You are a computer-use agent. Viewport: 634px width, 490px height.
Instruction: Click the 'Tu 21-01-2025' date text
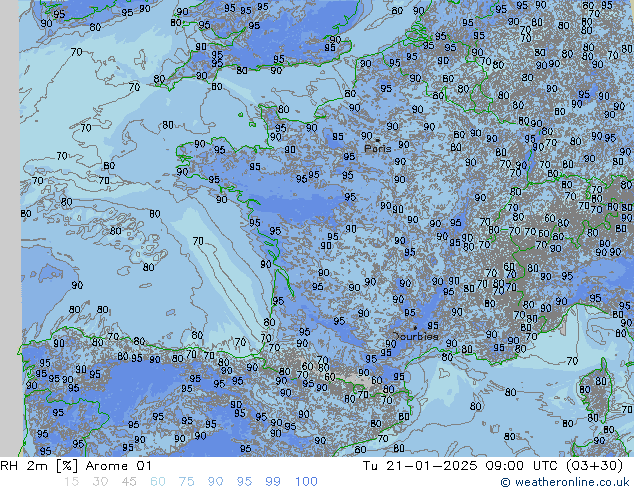(x=420, y=466)
